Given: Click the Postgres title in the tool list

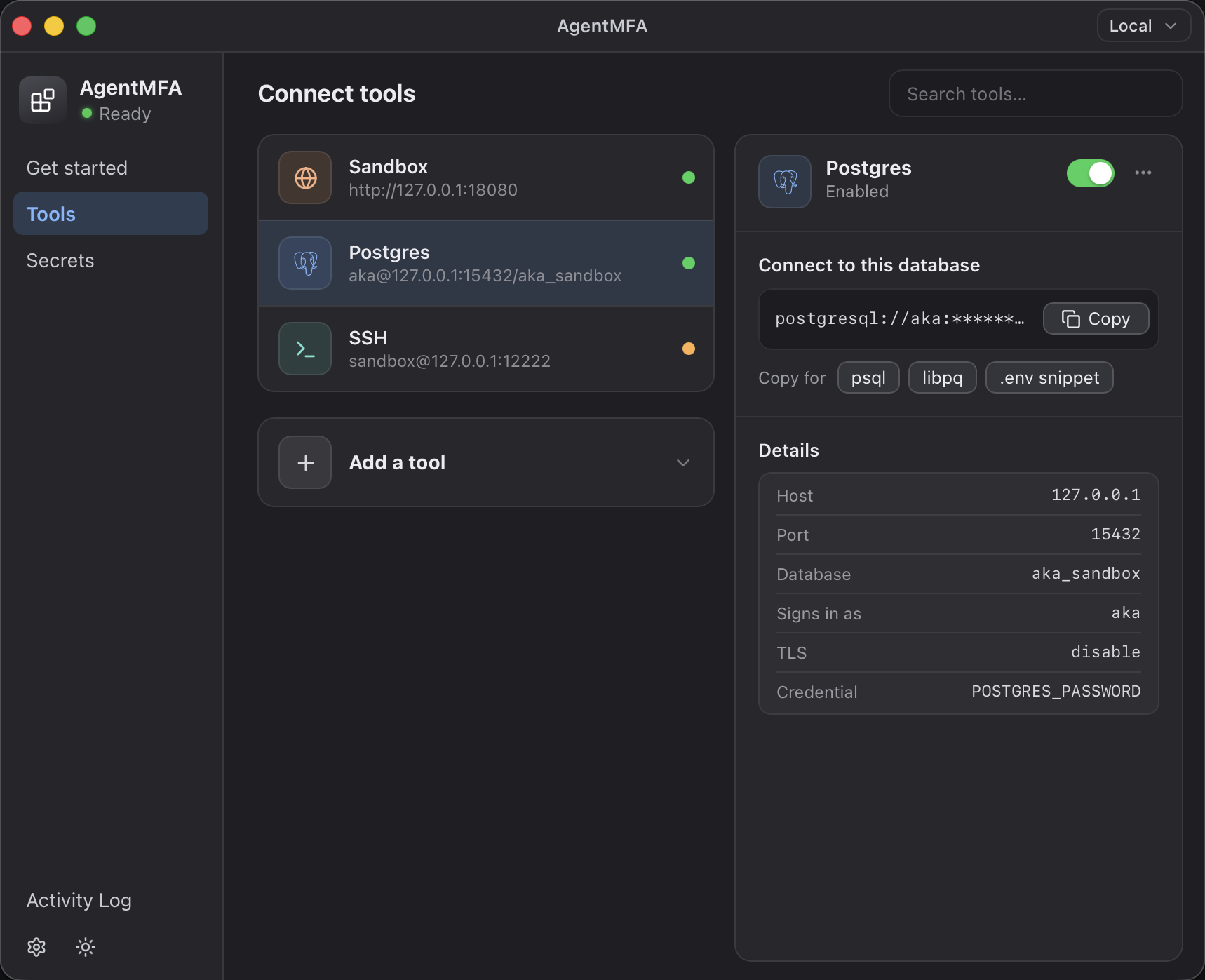Looking at the screenshot, I should [389, 252].
